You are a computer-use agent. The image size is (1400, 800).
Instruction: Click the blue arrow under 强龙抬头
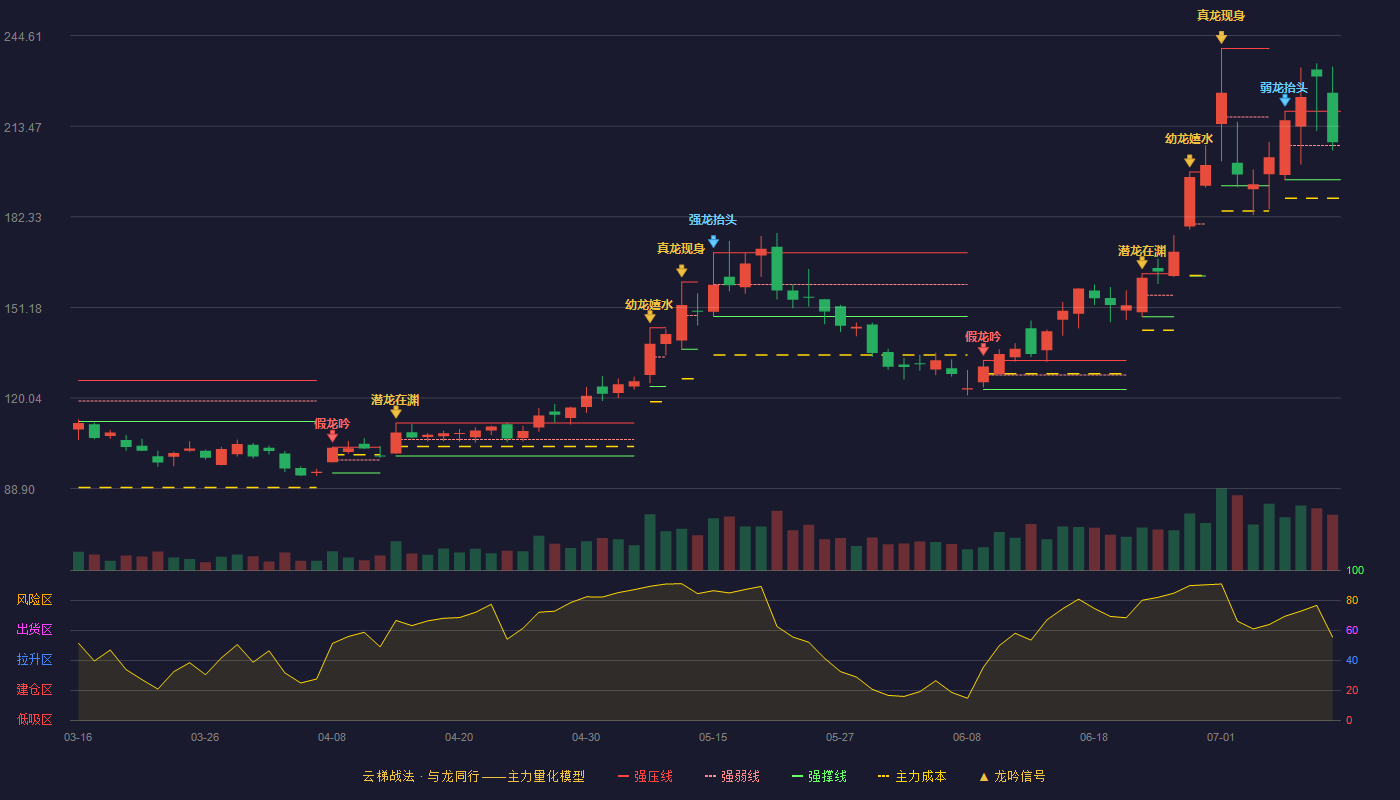click(713, 241)
